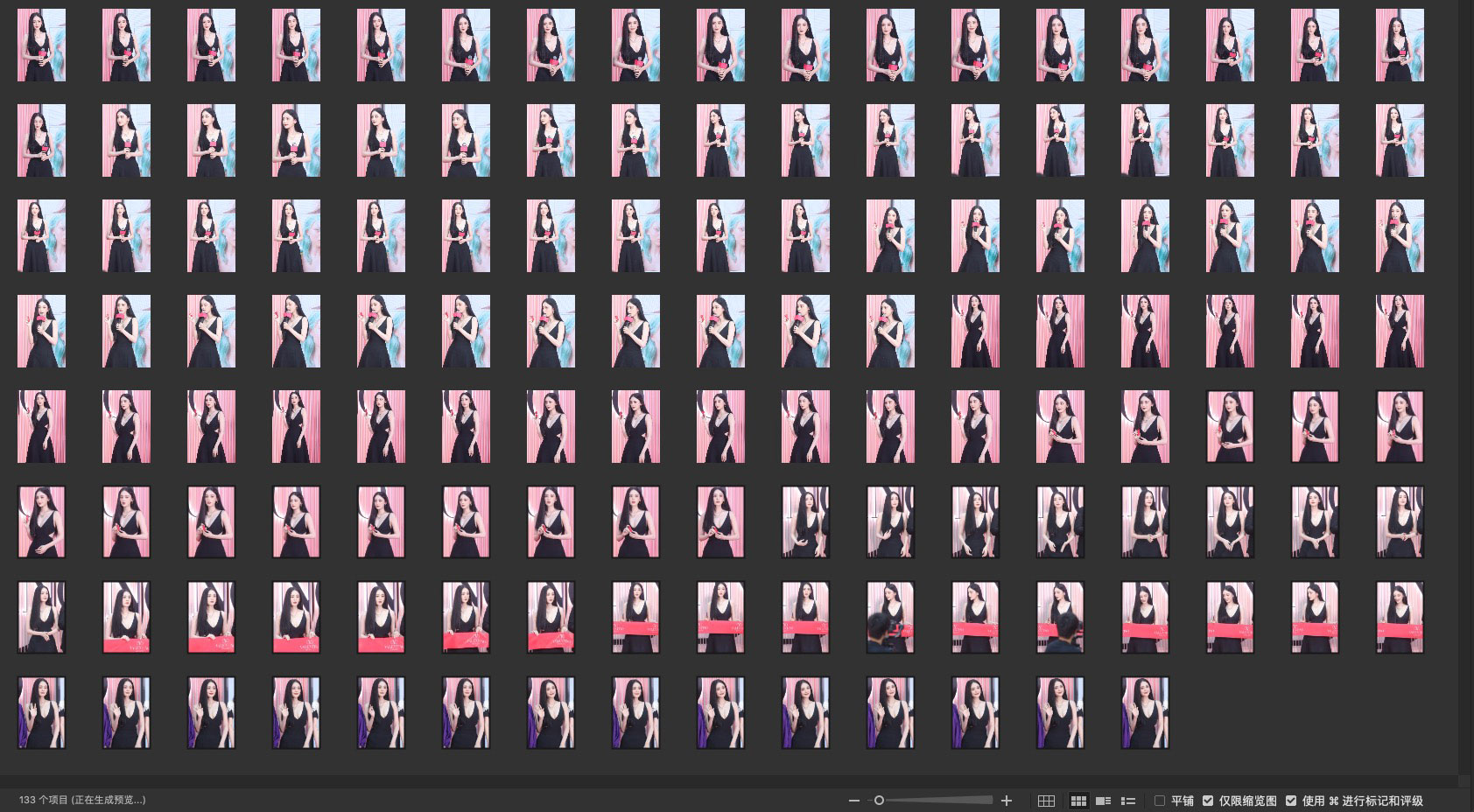
Task: Enable the 平铺 checkbox
Action: pos(1160,801)
